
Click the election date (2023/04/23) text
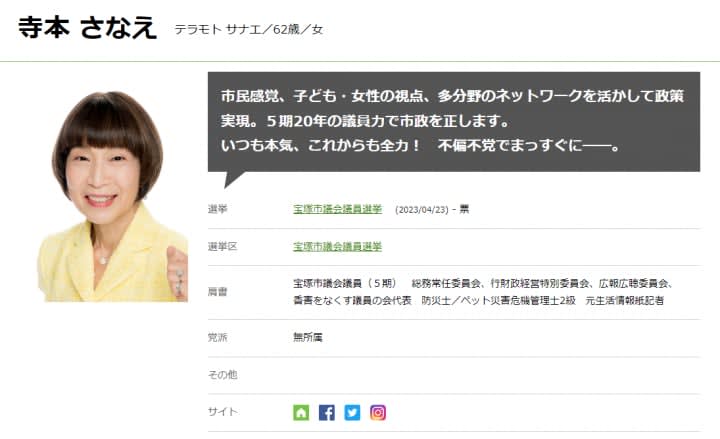pos(422,210)
